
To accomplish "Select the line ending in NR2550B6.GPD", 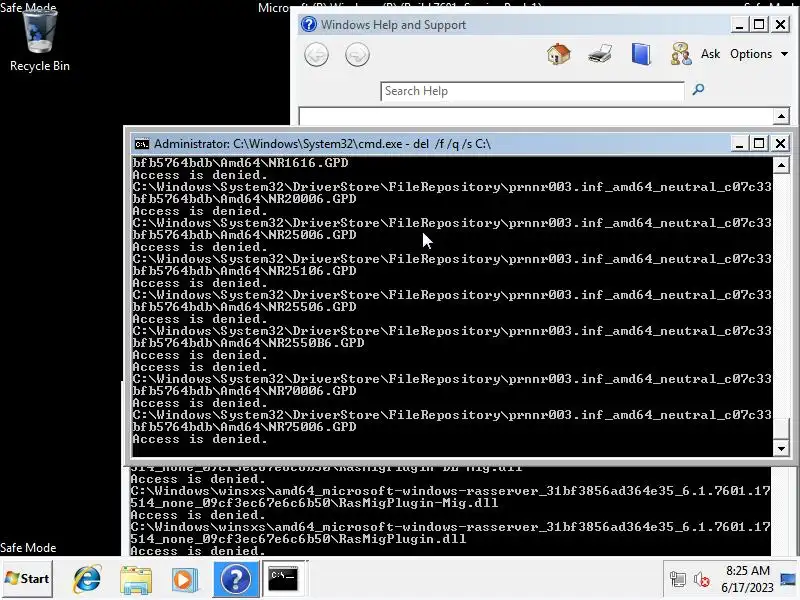I will click(x=248, y=343).
